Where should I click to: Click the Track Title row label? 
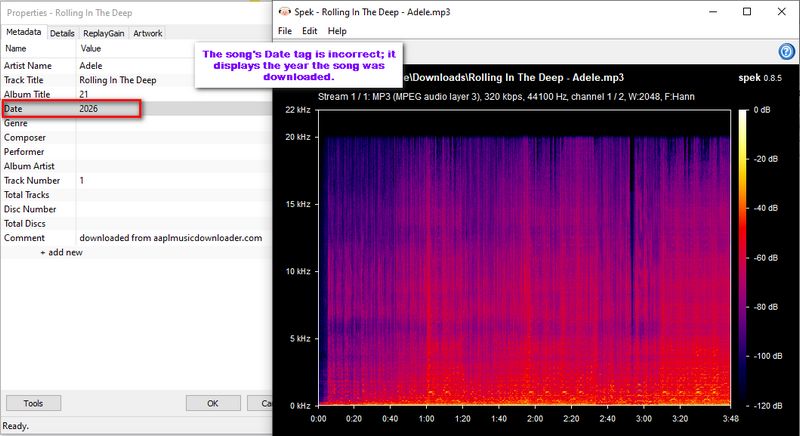point(23,80)
